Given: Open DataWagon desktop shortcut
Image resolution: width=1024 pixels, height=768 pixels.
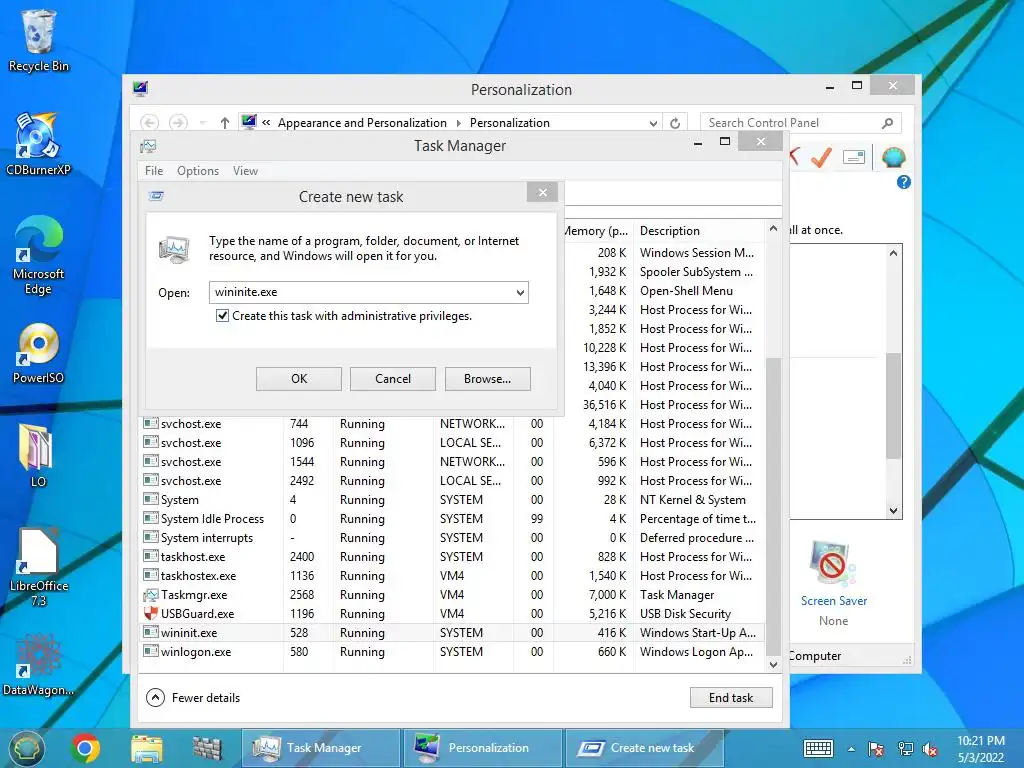Looking at the screenshot, I should coord(38,664).
